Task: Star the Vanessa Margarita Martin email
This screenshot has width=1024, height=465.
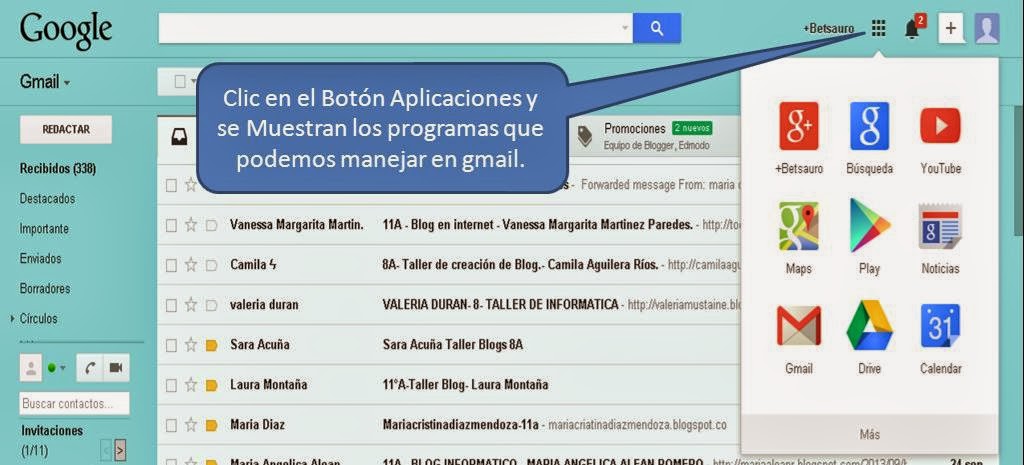Action: (191, 225)
